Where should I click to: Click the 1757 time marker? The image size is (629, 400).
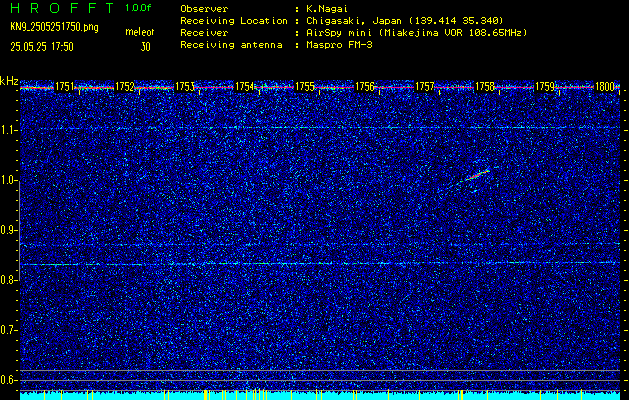coord(425,87)
